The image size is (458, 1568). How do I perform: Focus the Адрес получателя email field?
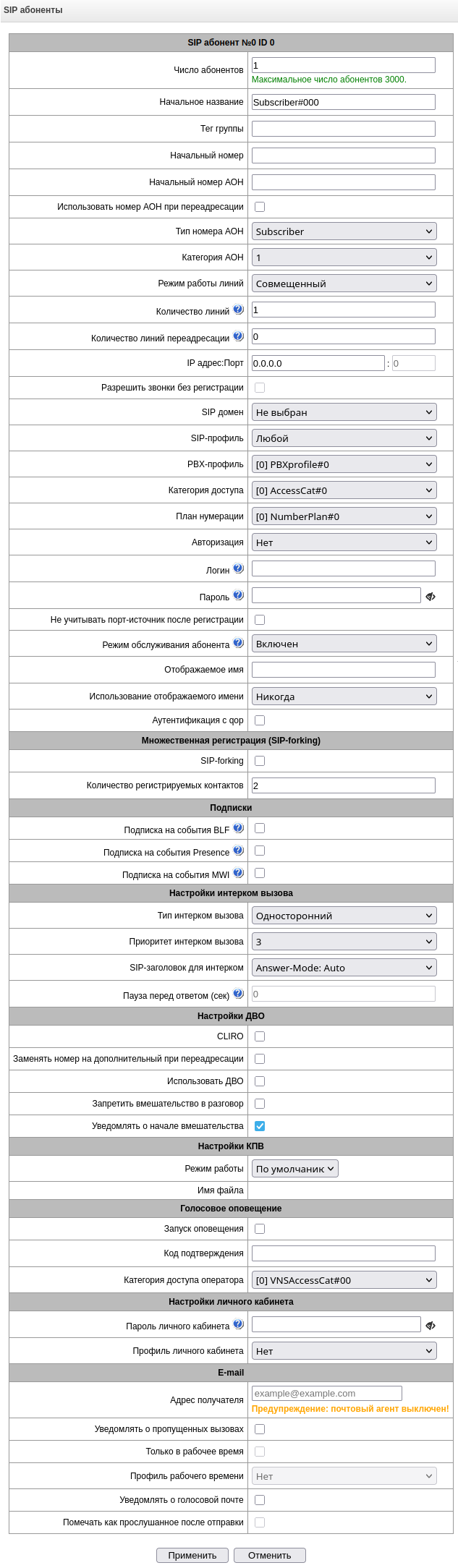[326, 1393]
